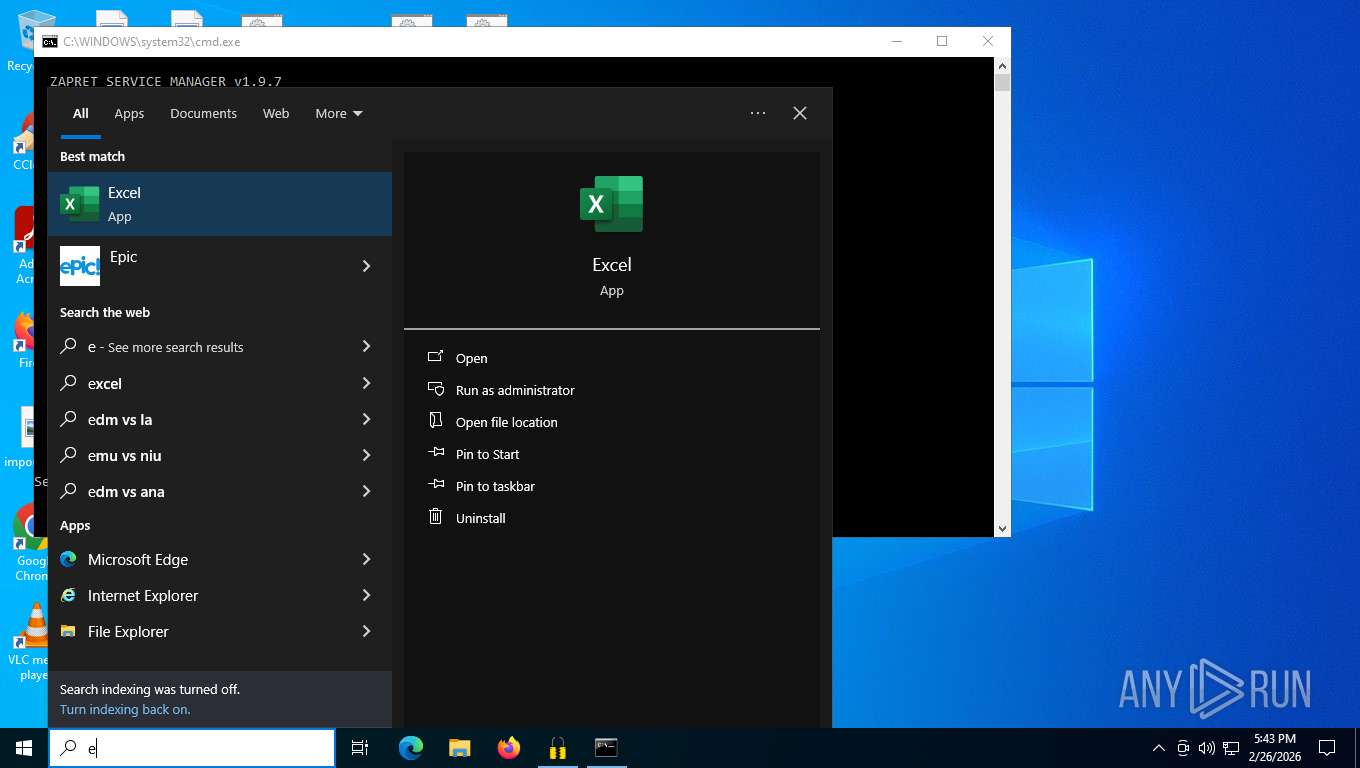Screen dimensions: 1360x768
Task: Click the Epic app icon in results
Action: [x=80, y=266]
